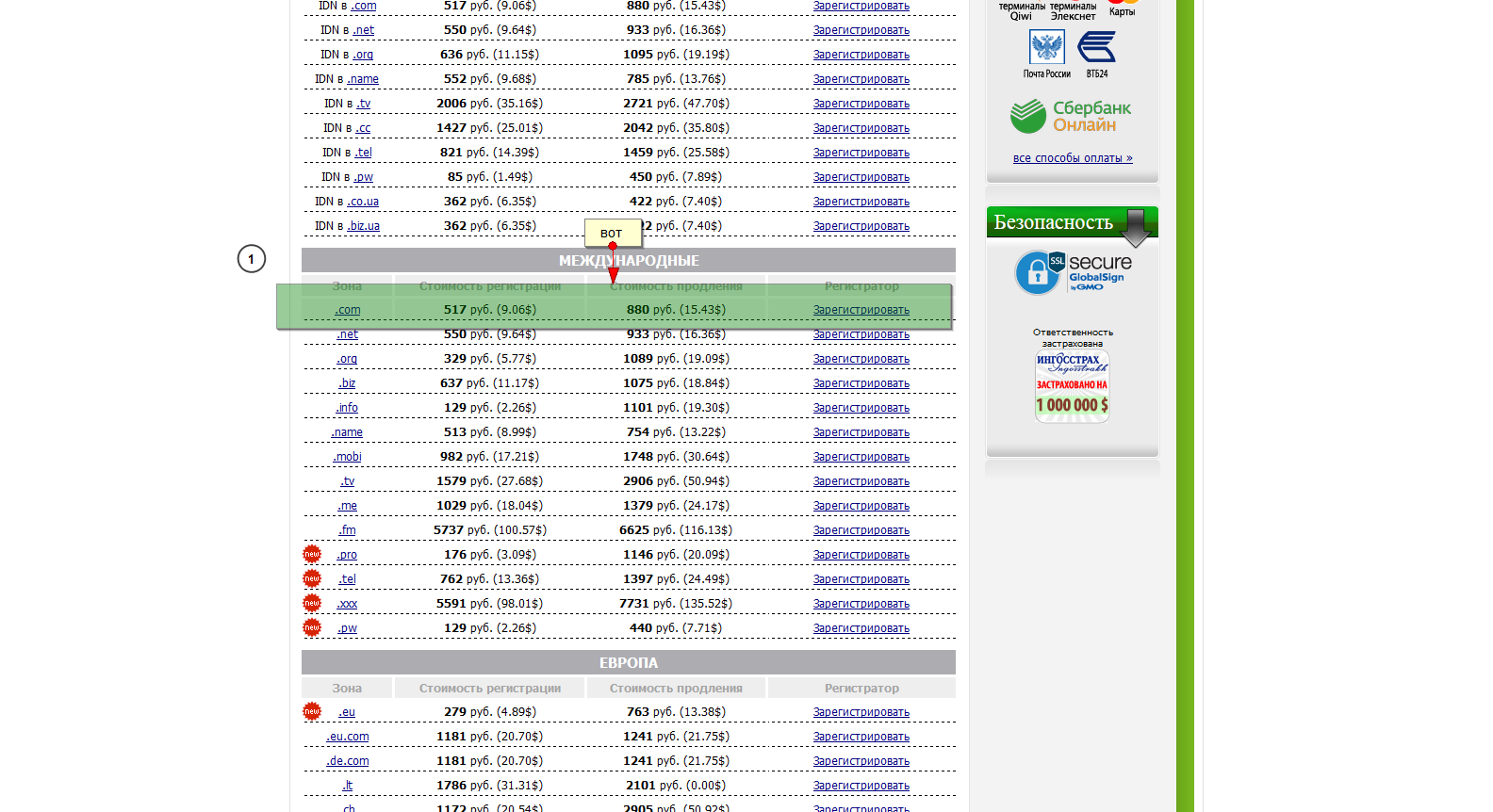Click the price "6625 руб. (116.13$)"

click(x=676, y=530)
